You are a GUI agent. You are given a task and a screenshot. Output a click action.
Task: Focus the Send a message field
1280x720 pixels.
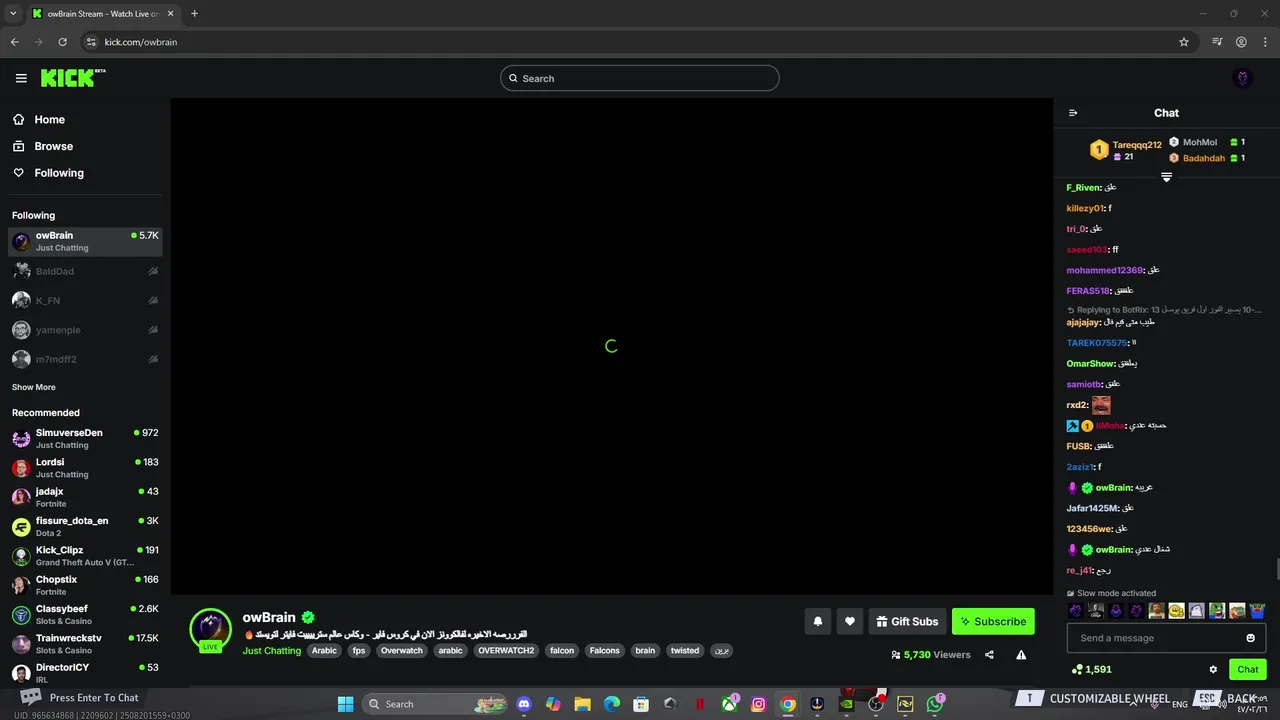click(x=1166, y=638)
